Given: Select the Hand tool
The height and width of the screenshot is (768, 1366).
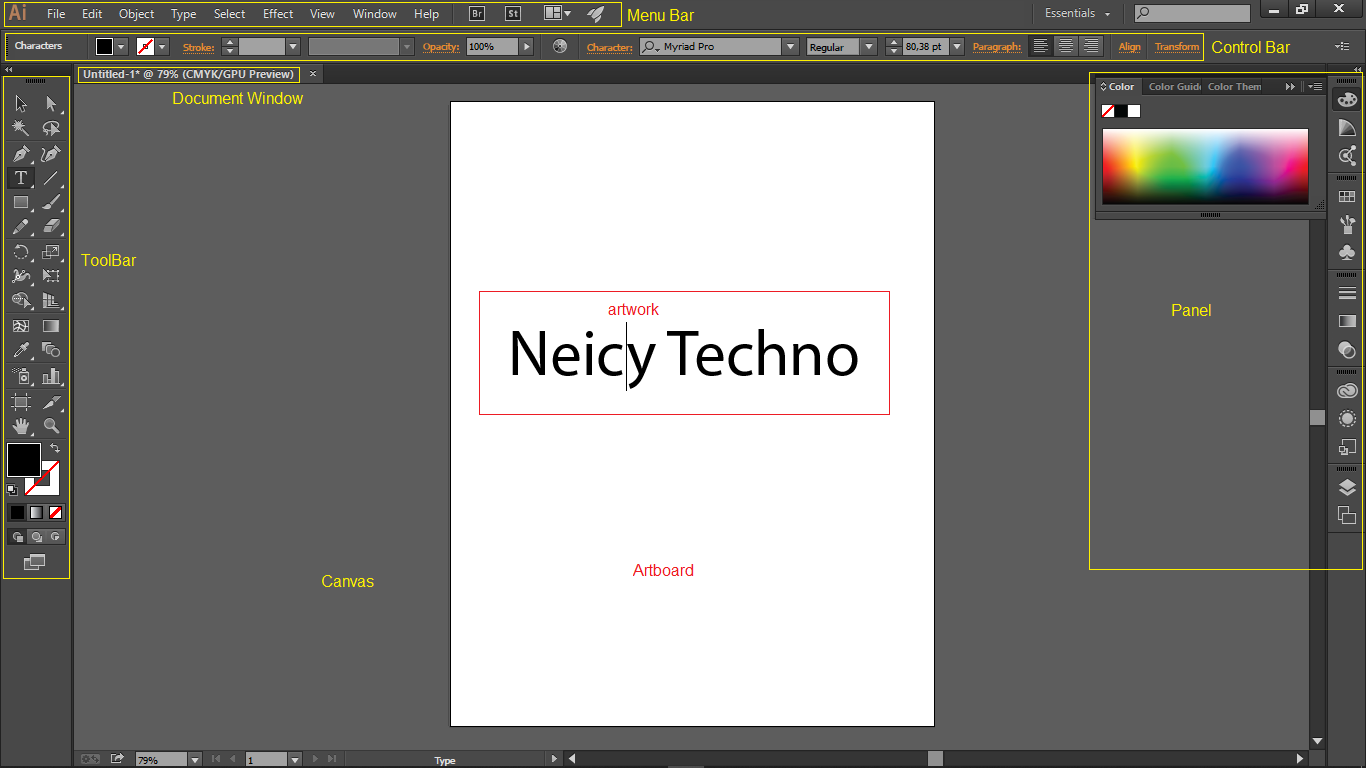Looking at the screenshot, I should (x=21, y=426).
